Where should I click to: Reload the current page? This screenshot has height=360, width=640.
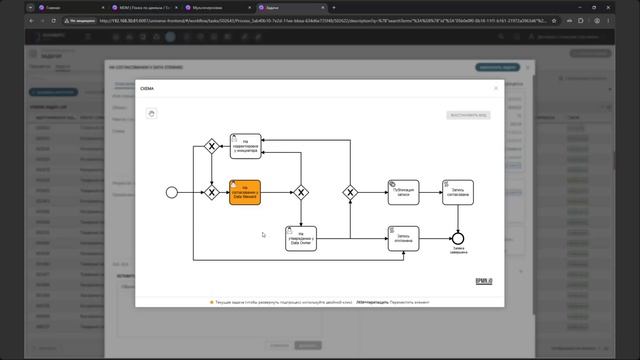coord(53,20)
